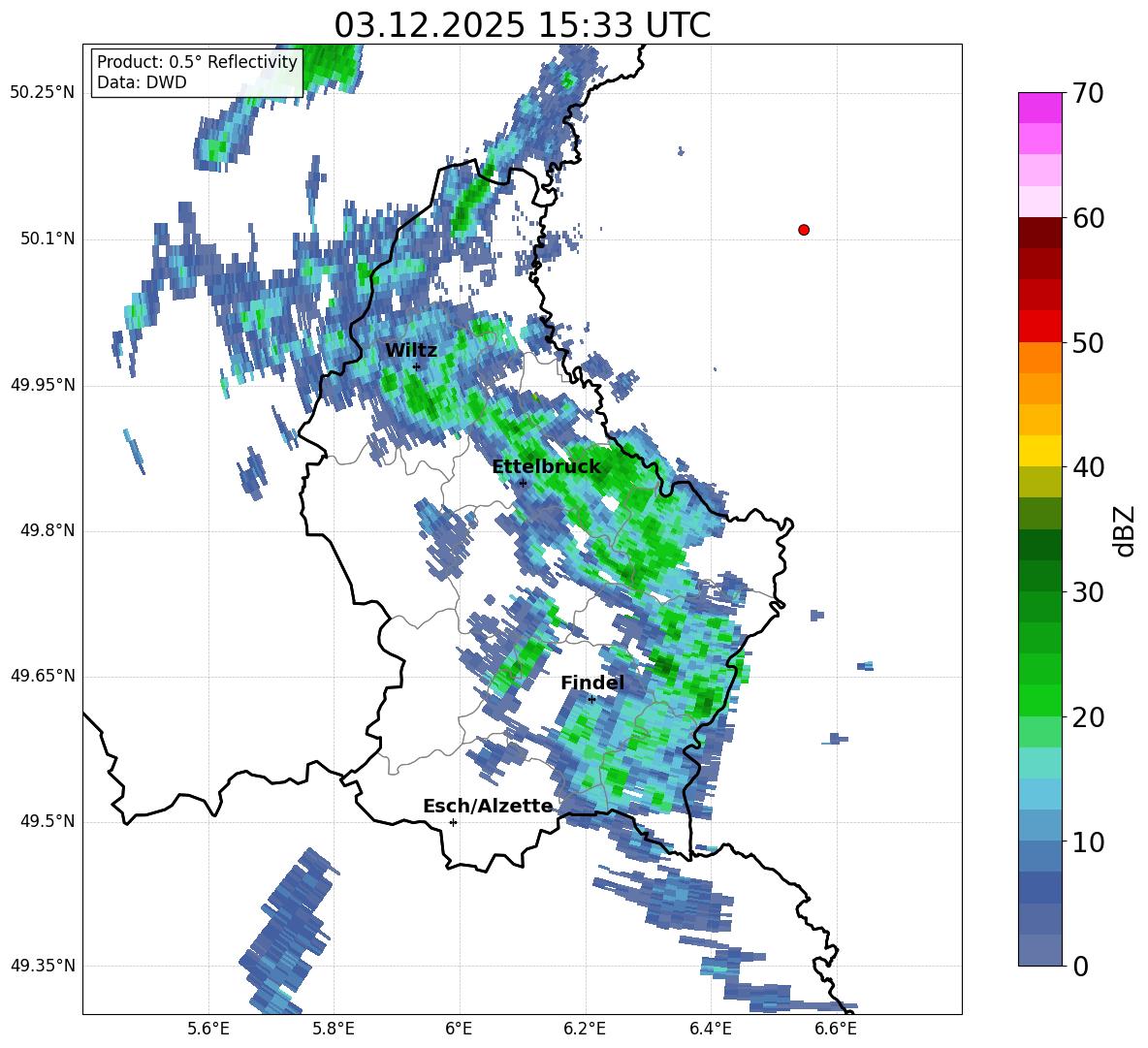Click the title 03.12.2025 15:33 UTC
This screenshot has height=1048, width=1148.
pyautogui.click(x=522, y=25)
